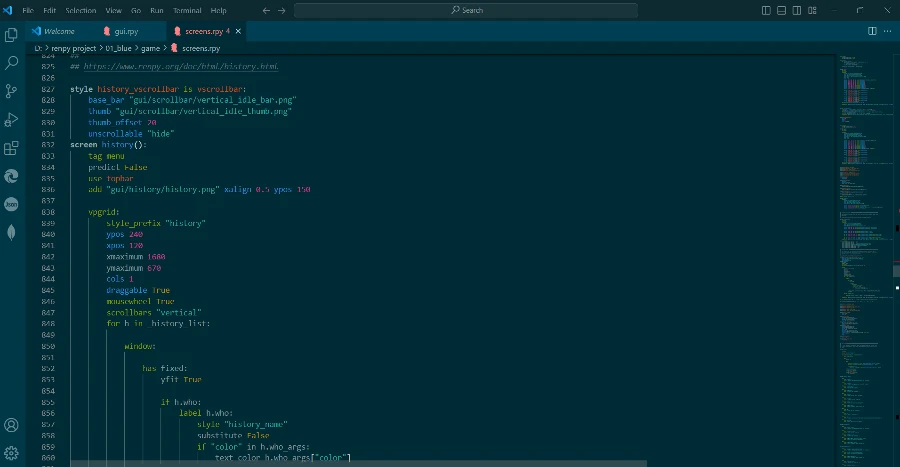Open the editor More Actions ellipsis menu
The width and height of the screenshot is (900, 467).
[x=887, y=31]
